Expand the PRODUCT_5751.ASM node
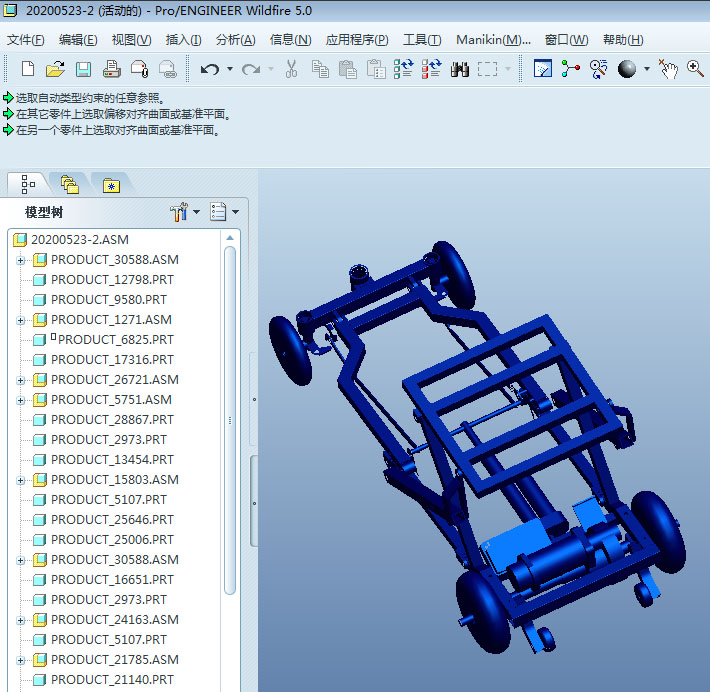This screenshot has width=710, height=692. [x=20, y=400]
